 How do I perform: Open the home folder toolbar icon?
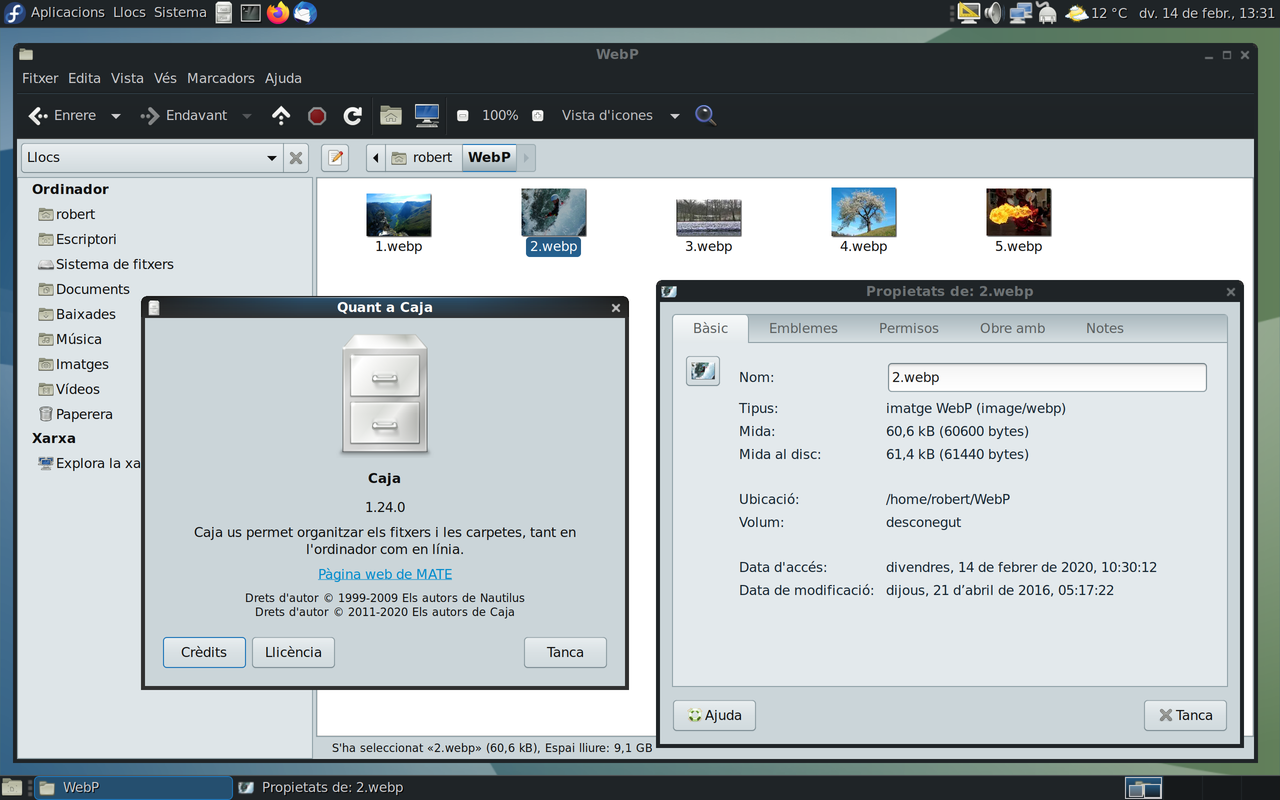tap(391, 116)
